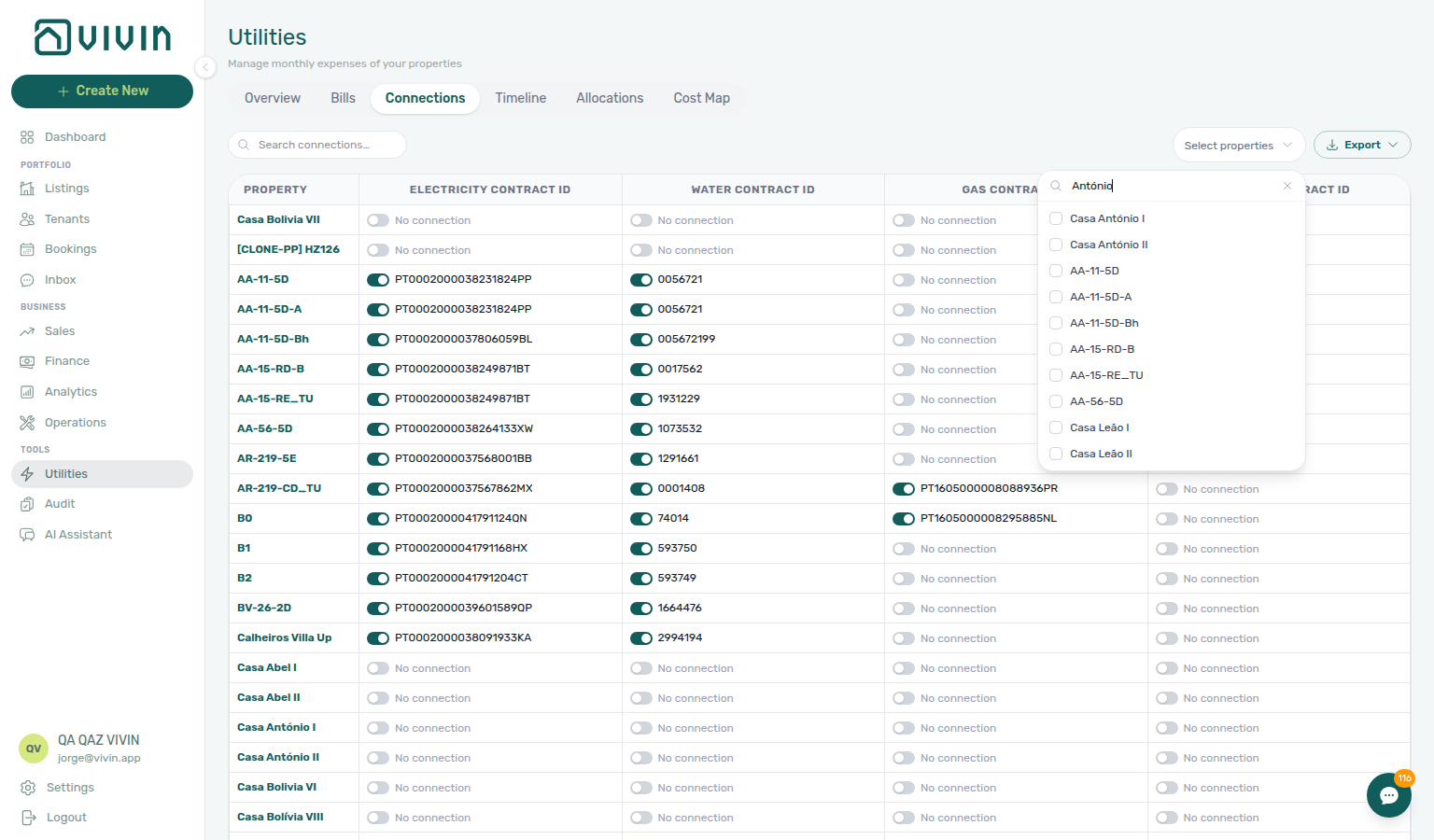This screenshot has width=1434, height=840.
Task: Open the Allocations tab
Action: [x=610, y=98]
